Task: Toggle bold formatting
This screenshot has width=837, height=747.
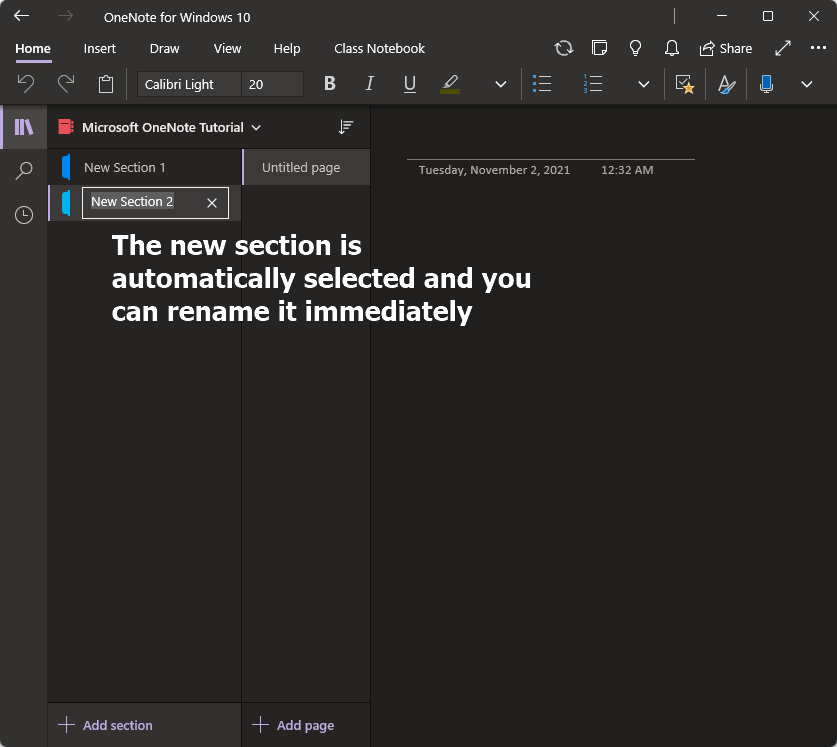Action: coord(330,83)
